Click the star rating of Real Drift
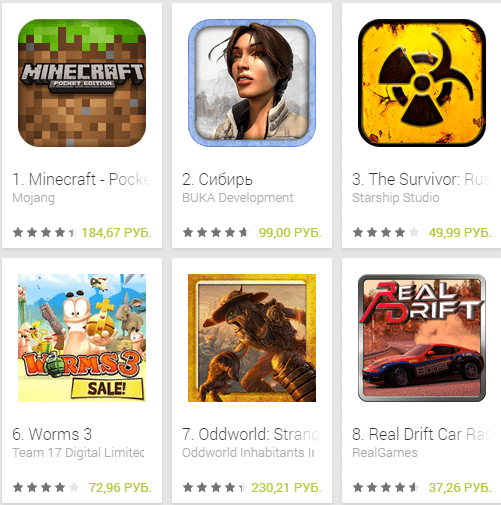The image size is (501, 505). pyautogui.click(x=386, y=488)
